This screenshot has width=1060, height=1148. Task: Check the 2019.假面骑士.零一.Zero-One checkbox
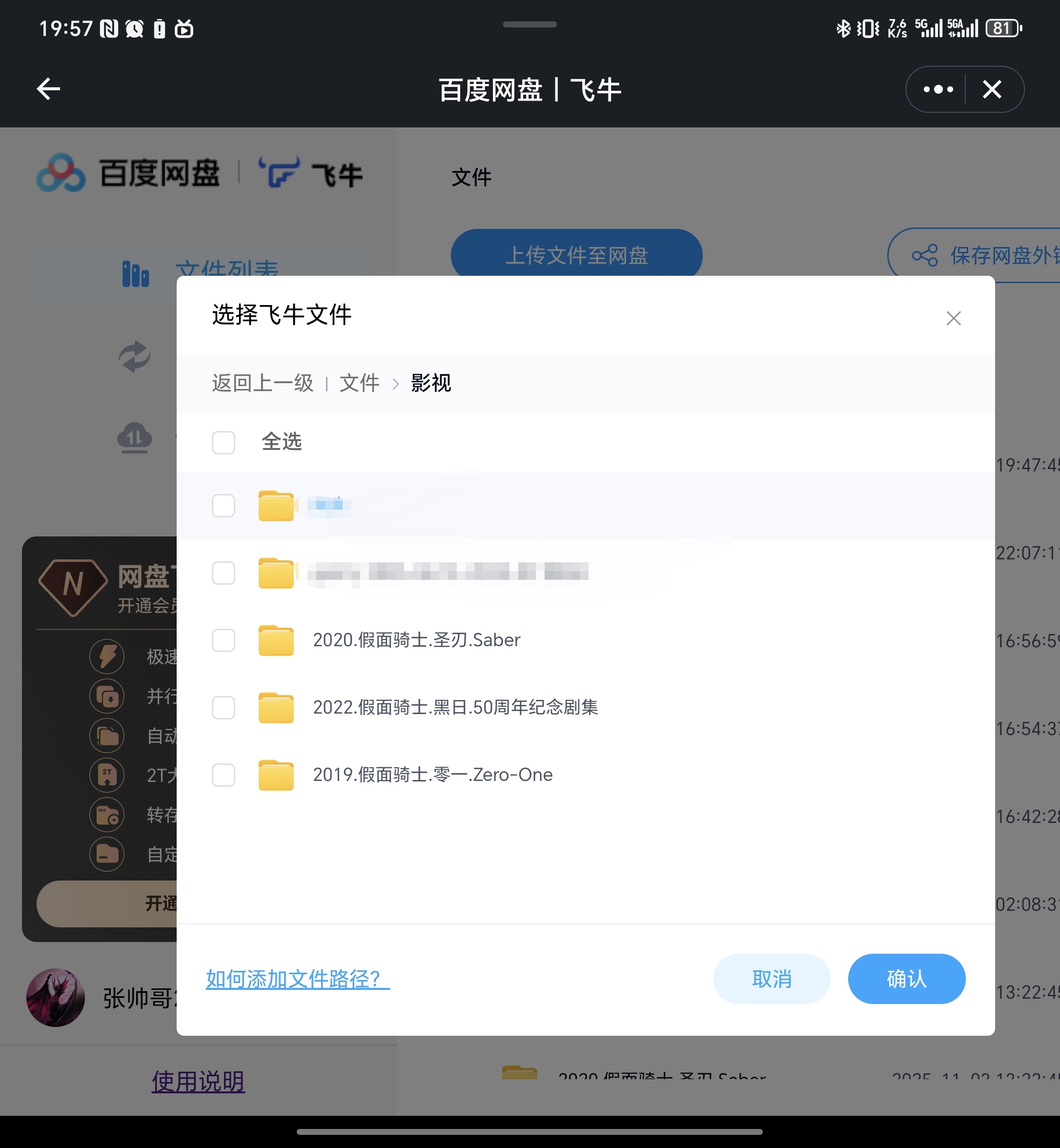(224, 775)
